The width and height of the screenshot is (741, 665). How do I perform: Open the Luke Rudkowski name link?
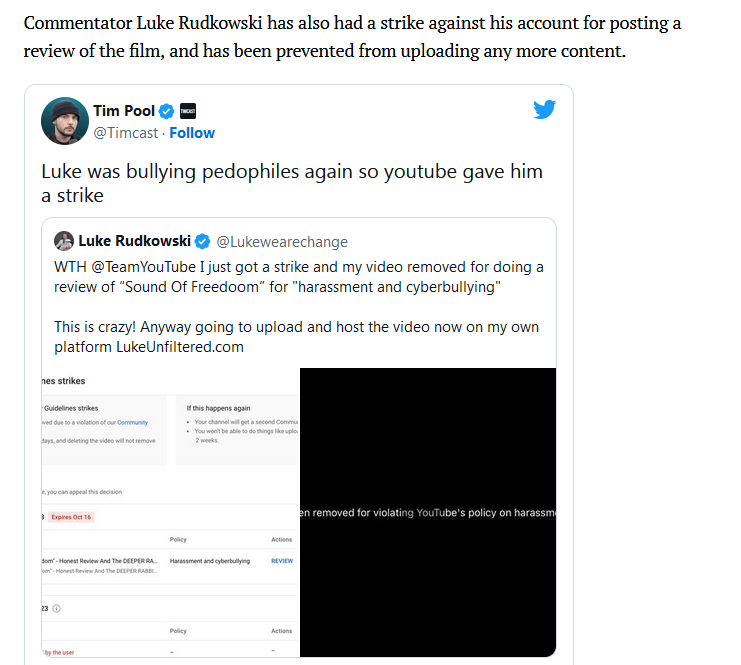(135, 241)
